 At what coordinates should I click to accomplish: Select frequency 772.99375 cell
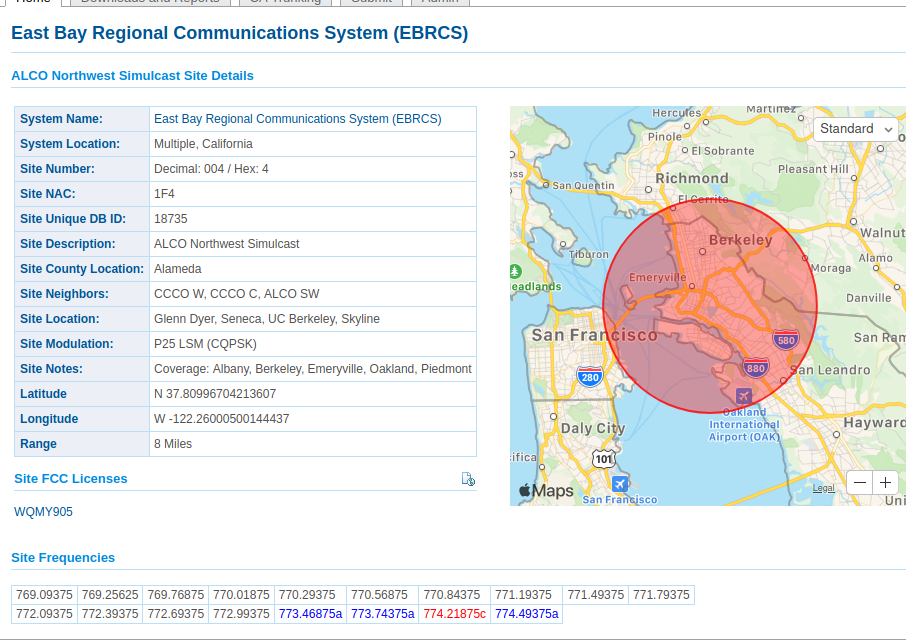242,614
